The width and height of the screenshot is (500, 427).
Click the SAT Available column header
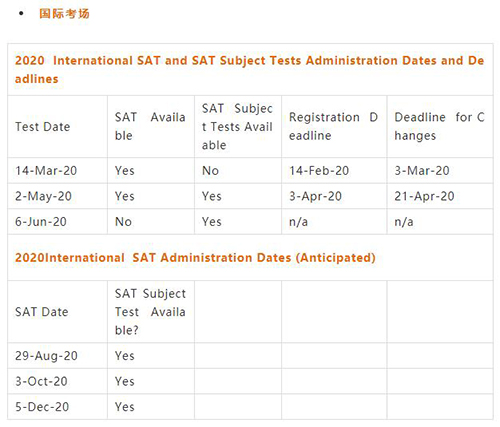pos(150,126)
